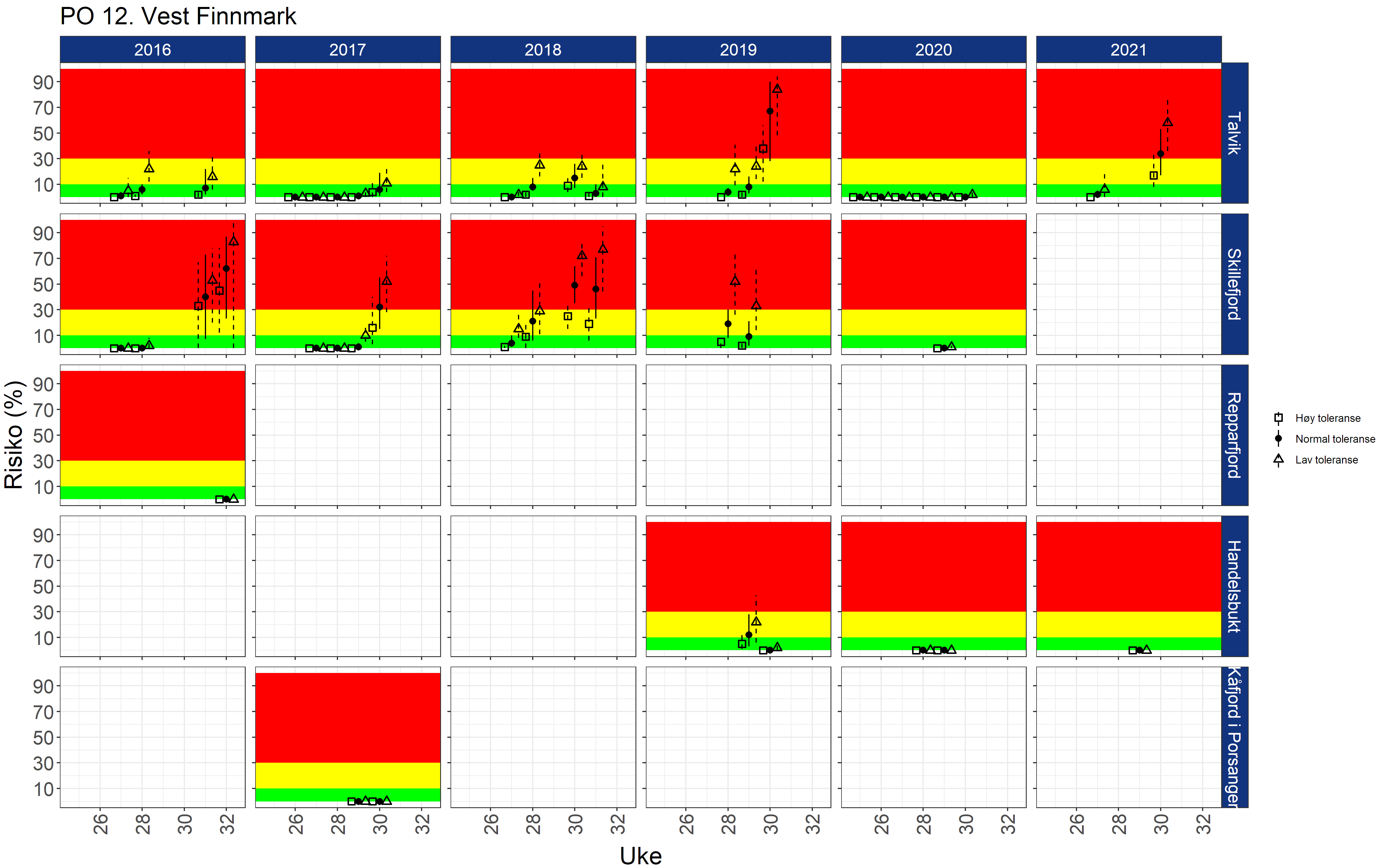1389x868 pixels.
Task: Click the PO 12. Vest Finnmark title
Action: click(x=178, y=16)
